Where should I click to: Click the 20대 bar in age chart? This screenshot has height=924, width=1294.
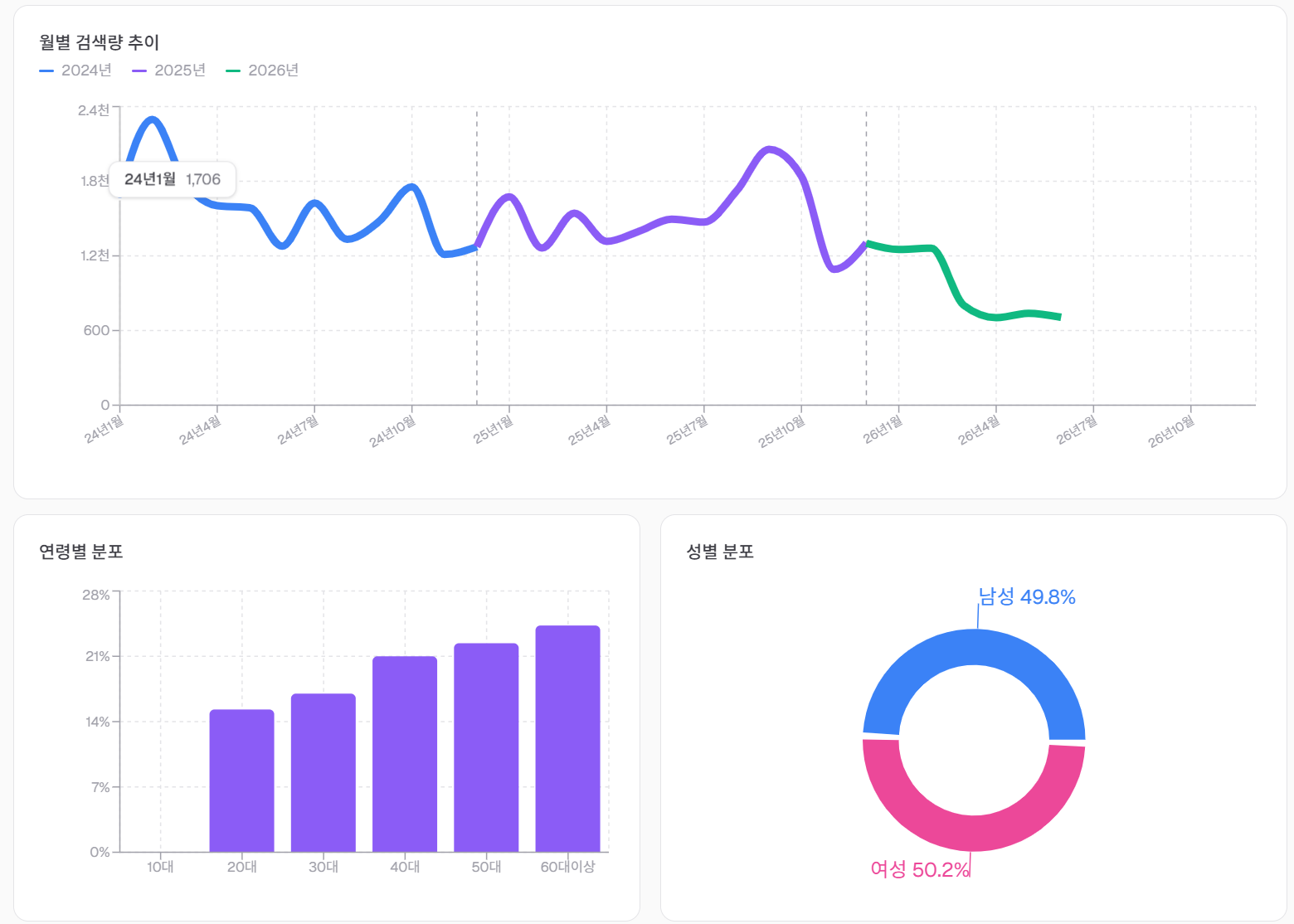[x=241, y=781]
